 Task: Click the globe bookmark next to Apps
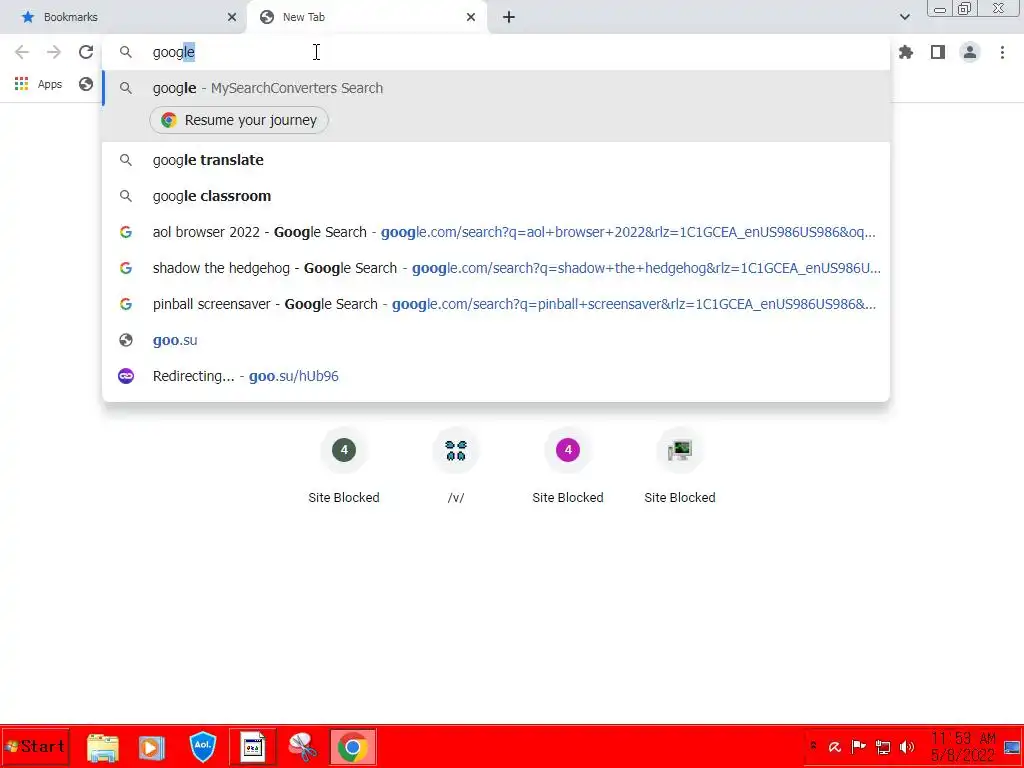tap(86, 84)
